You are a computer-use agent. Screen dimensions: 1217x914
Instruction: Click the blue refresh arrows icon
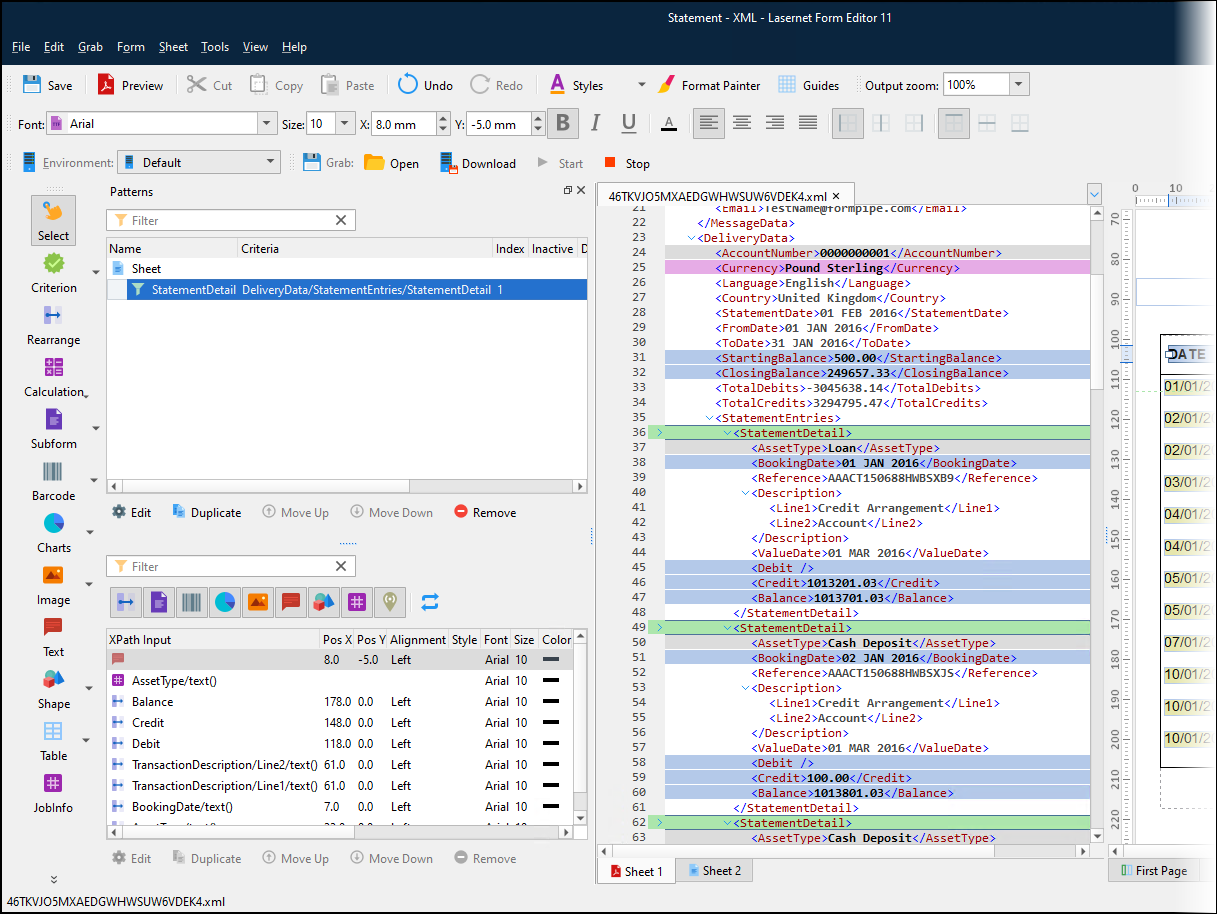click(x=430, y=602)
